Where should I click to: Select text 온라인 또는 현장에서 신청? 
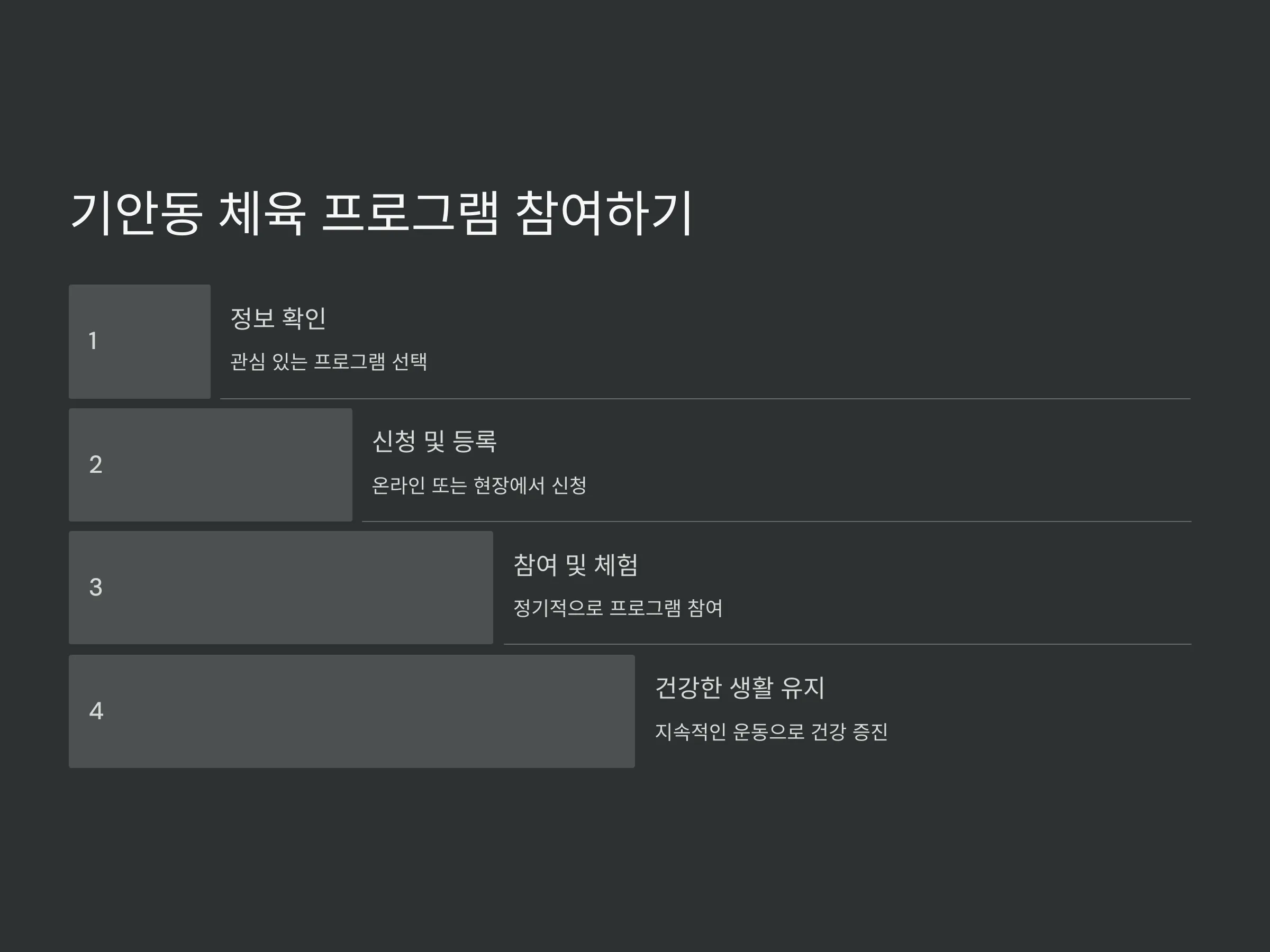[x=479, y=486]
